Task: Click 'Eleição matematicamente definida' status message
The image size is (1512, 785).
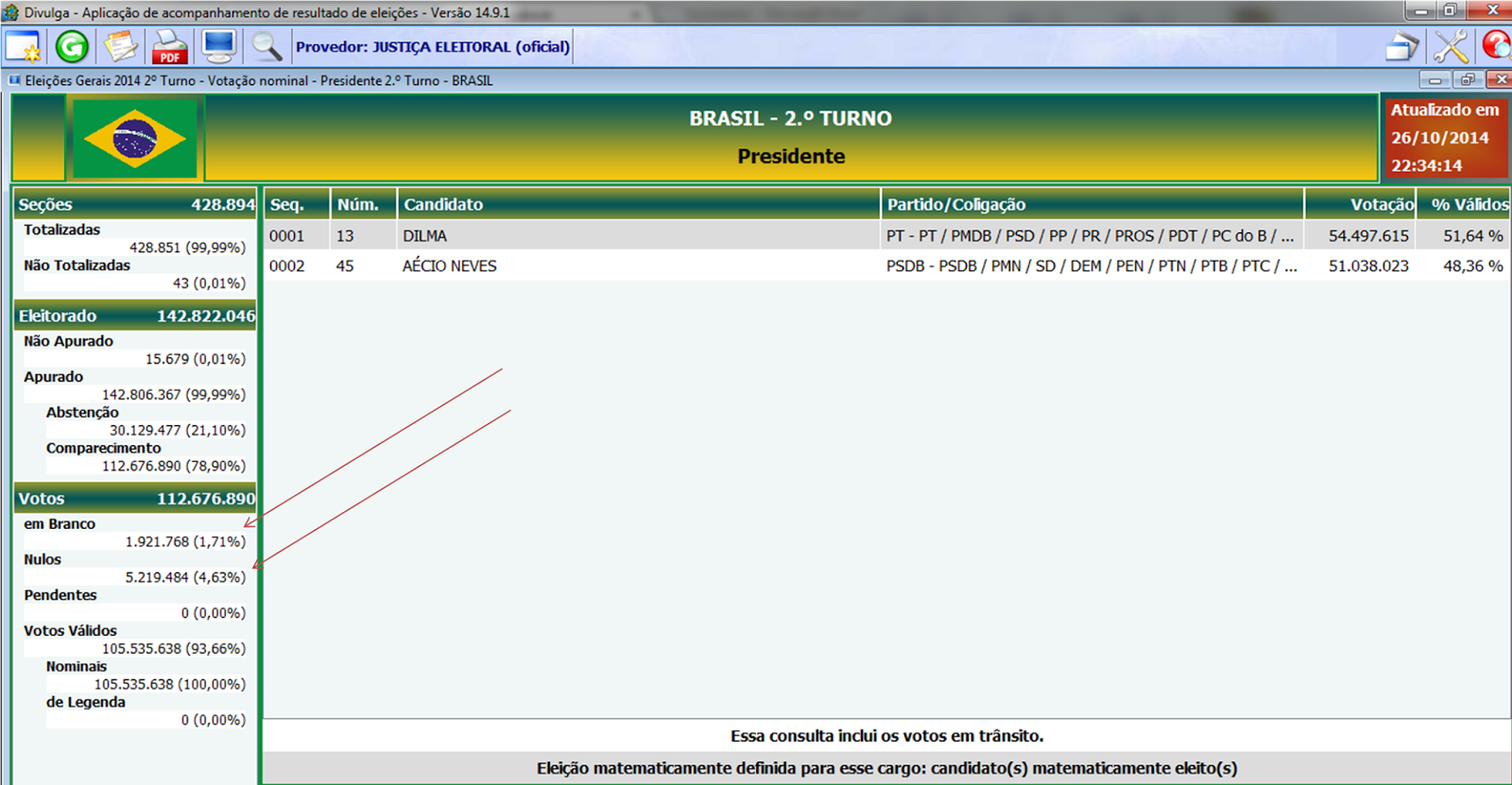Action: coord(886,768)
